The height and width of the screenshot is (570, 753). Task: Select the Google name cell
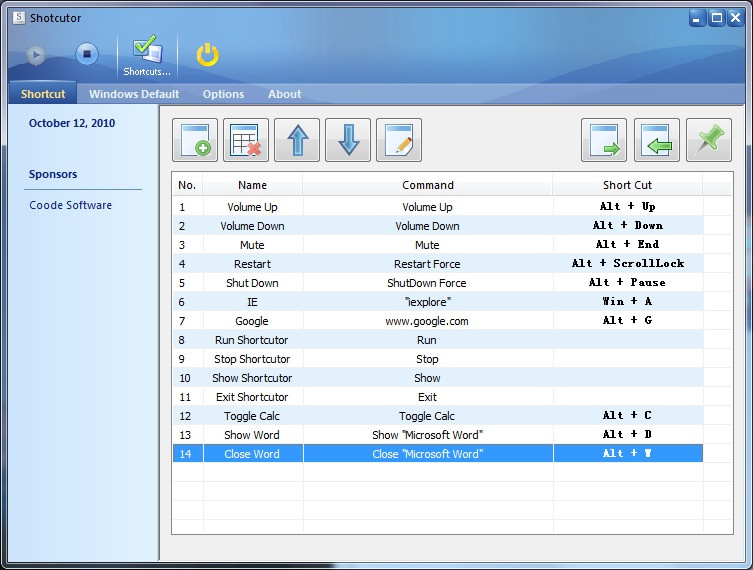(x=253, y=321)
